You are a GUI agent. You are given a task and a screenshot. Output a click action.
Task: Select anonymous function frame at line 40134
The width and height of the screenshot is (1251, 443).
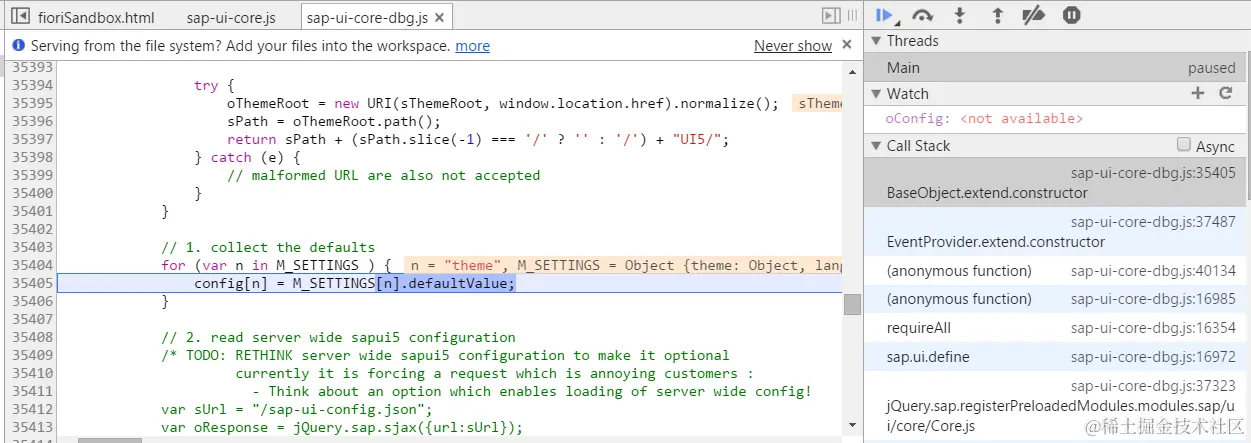coord(1057,270)
